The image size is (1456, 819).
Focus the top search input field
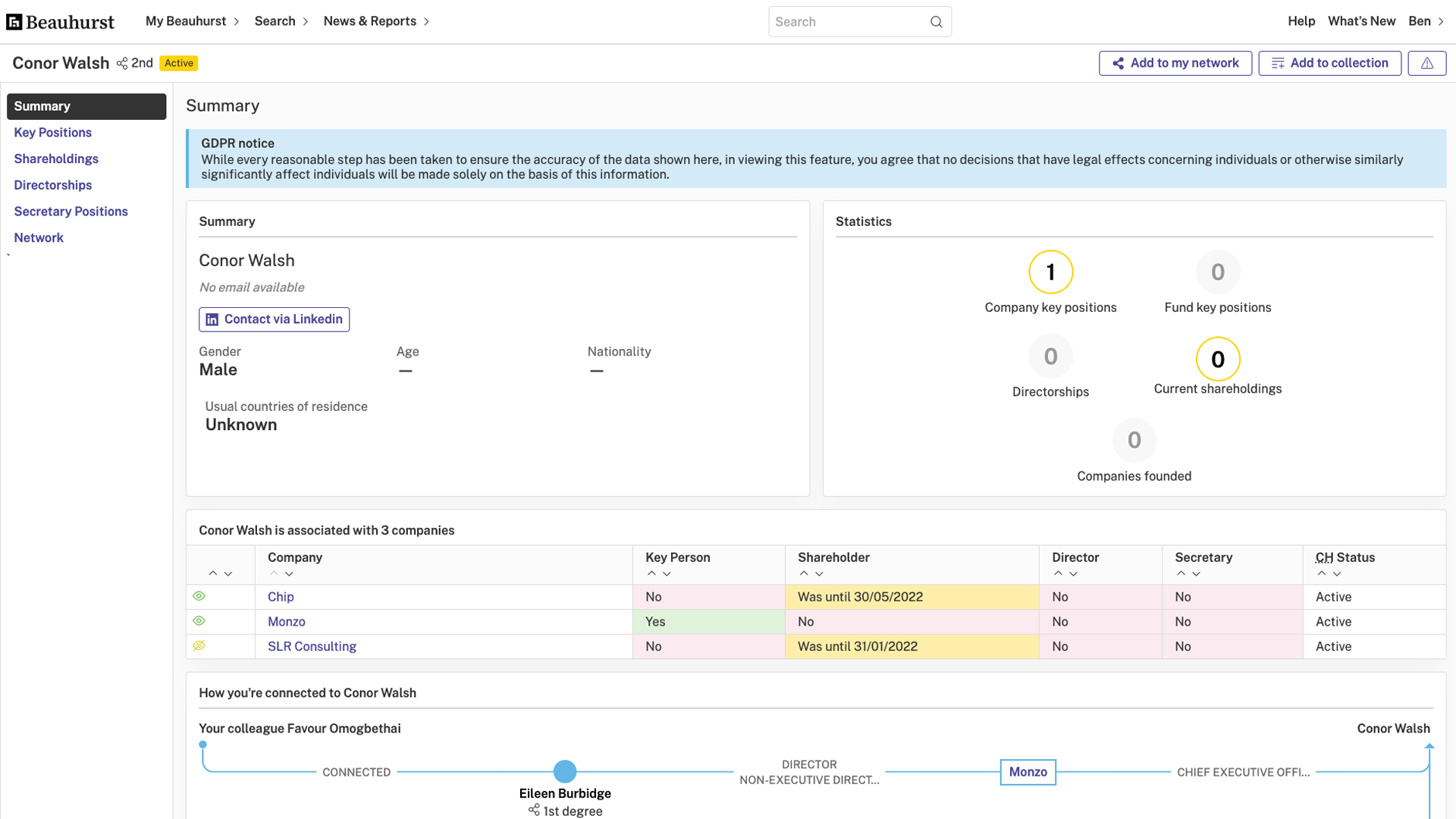859,22
